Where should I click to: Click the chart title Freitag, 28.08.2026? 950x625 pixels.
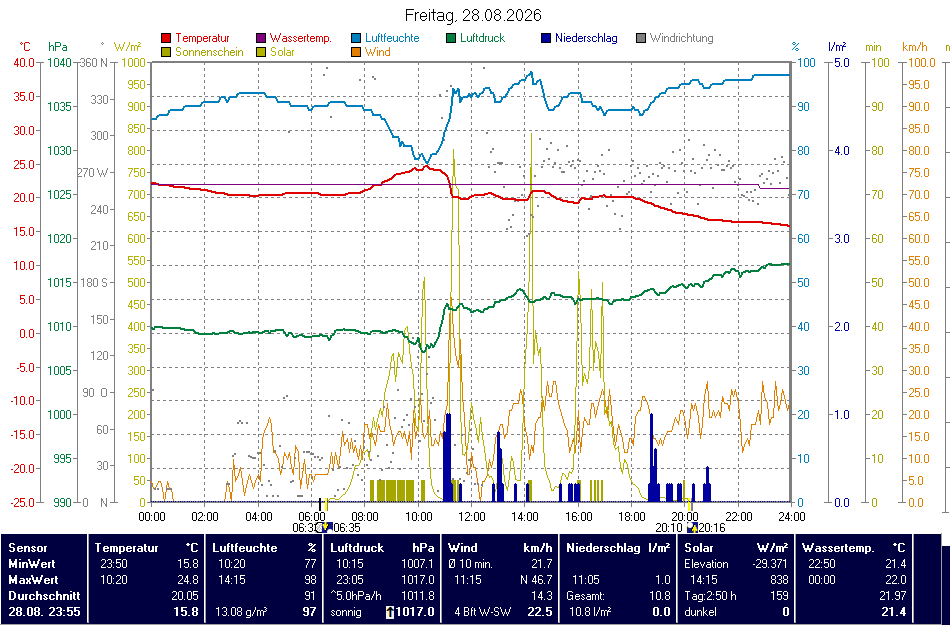click(473, 15)
